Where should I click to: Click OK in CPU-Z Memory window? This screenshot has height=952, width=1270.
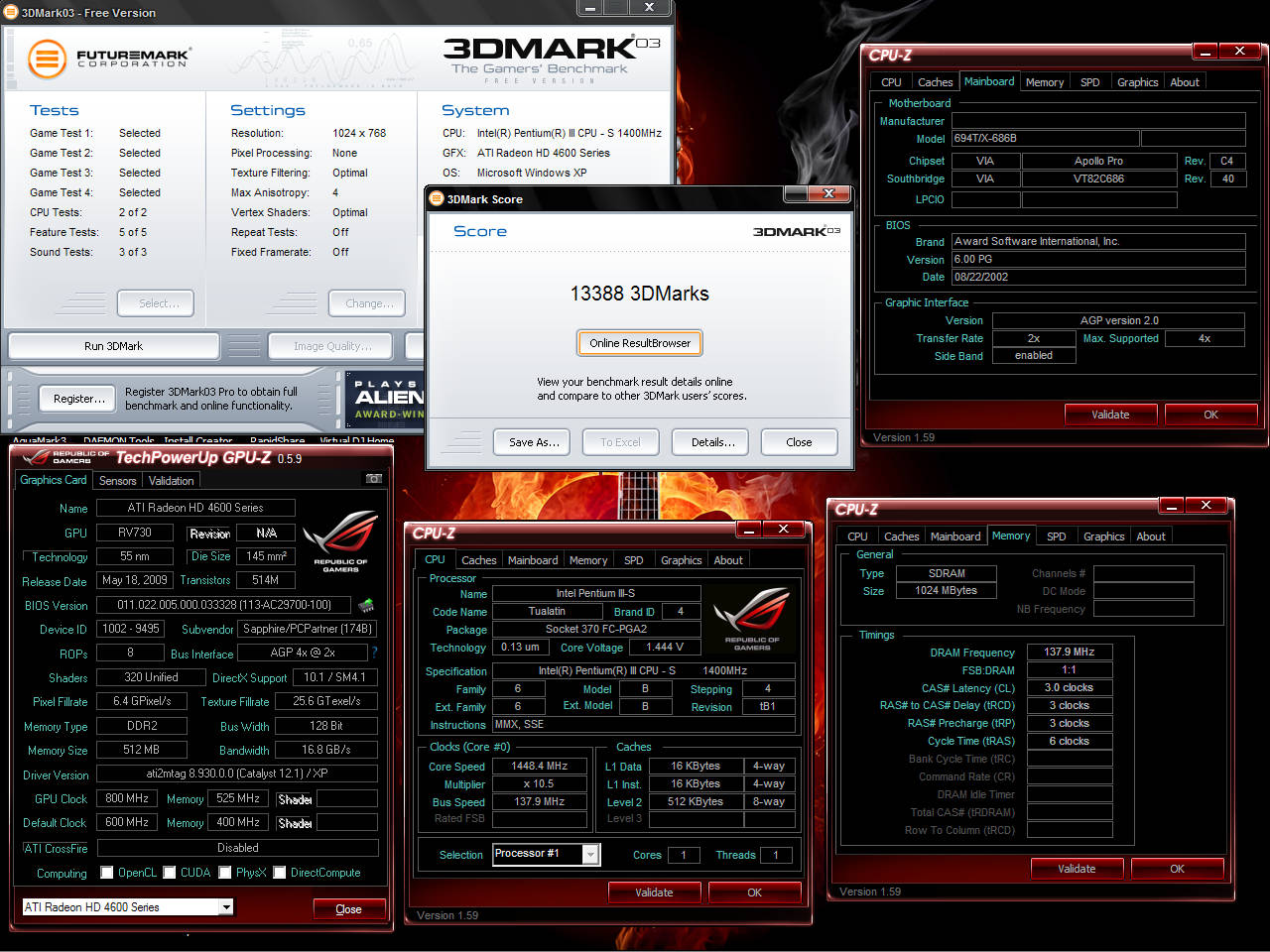(x=1177, y=869)
